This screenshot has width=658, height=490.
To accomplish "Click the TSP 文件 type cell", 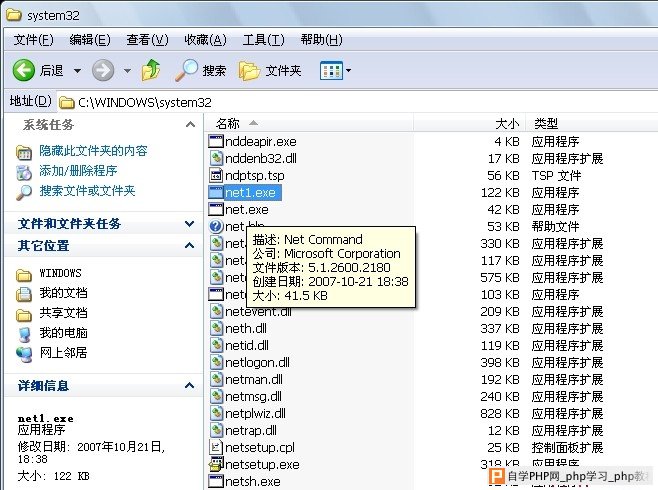I will 556,175.
